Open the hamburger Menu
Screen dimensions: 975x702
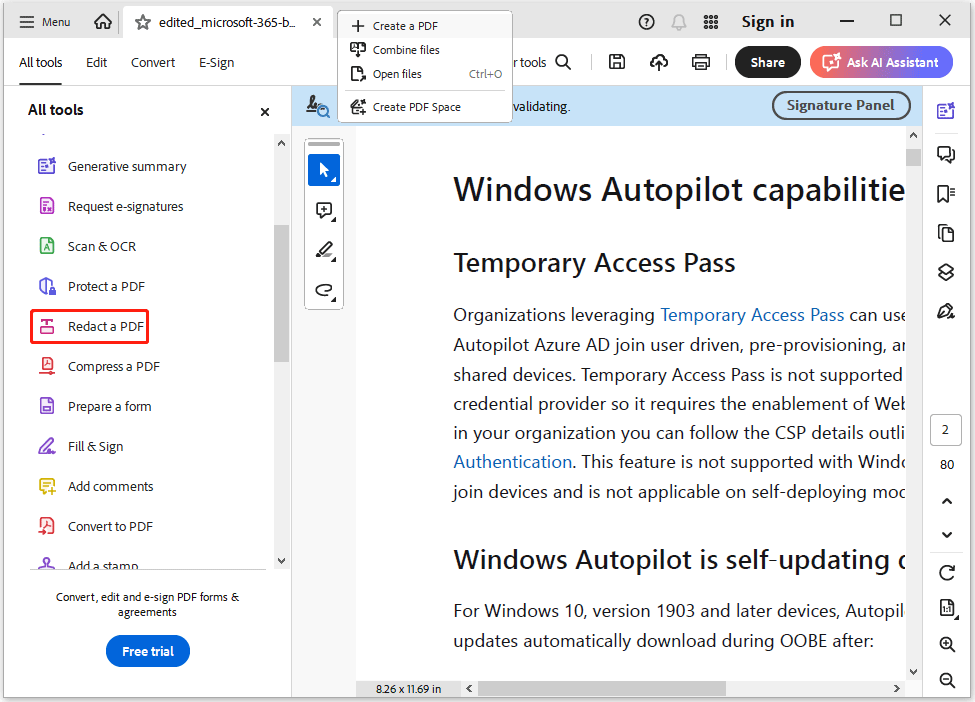tap(44, 21)
